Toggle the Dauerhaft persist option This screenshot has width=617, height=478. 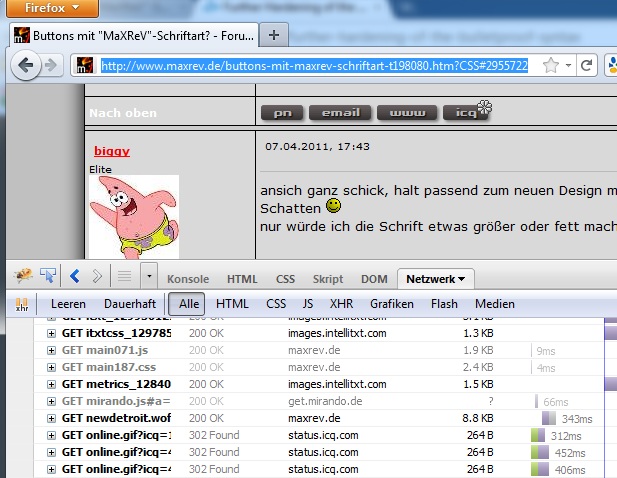(130, 304)
